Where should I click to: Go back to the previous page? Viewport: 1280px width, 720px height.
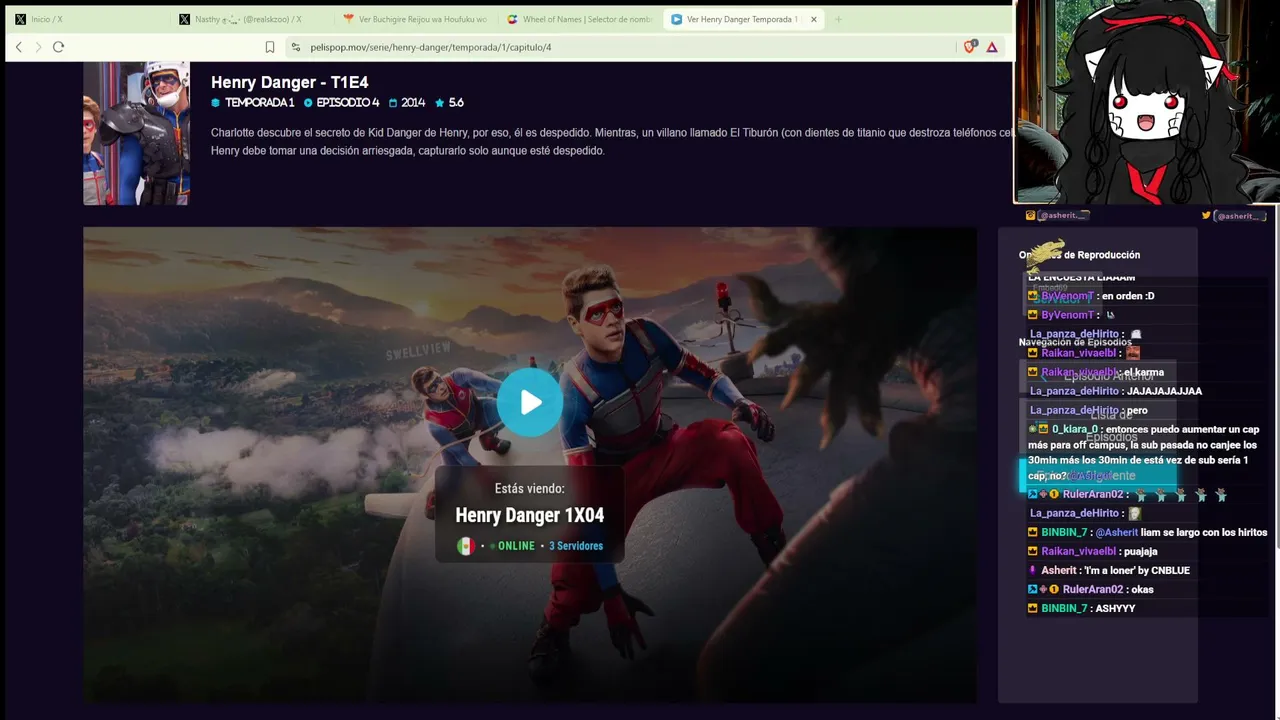pos(18,47)
